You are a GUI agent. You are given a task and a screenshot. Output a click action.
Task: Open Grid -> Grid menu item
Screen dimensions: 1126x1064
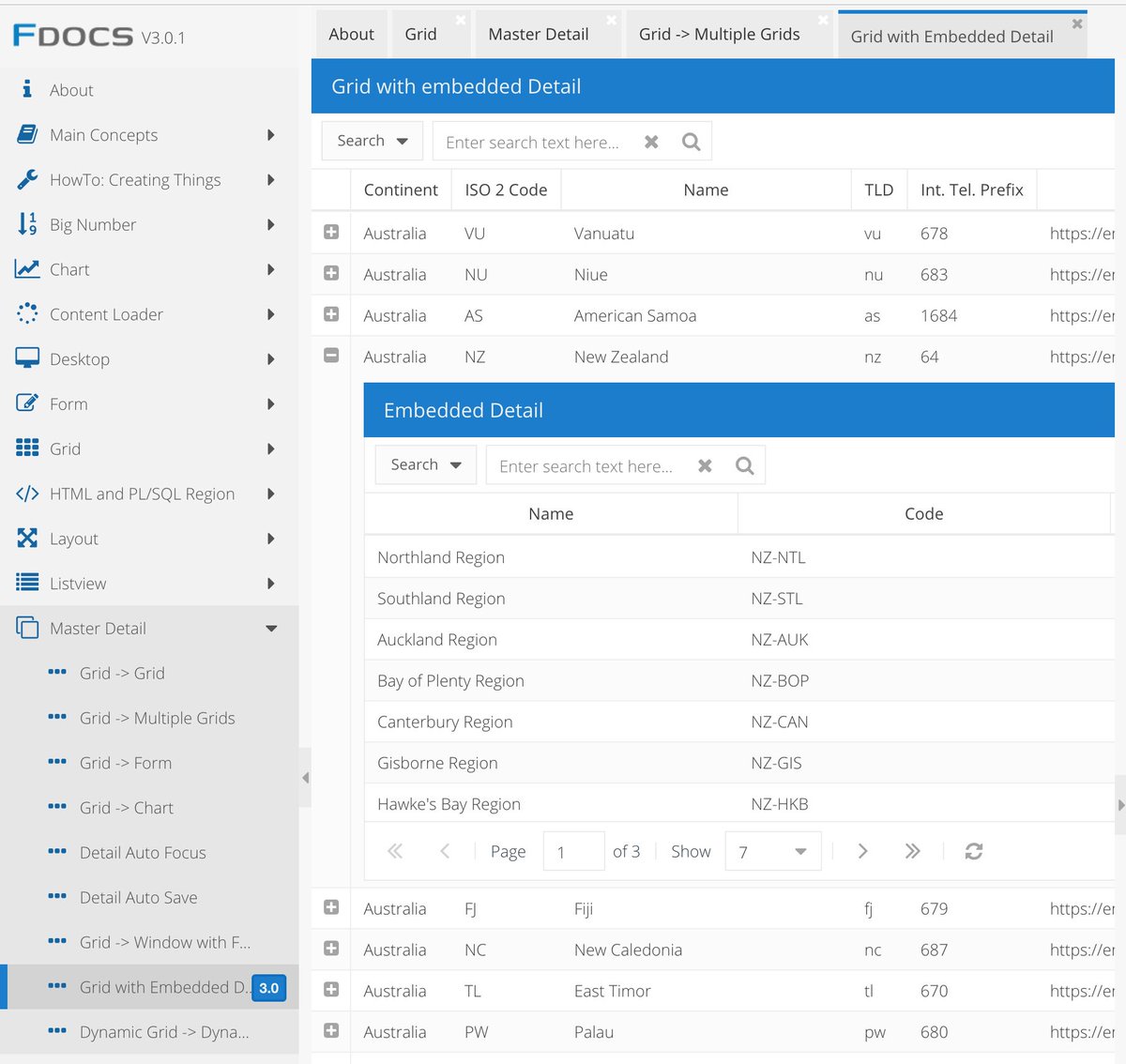[122, 673]
